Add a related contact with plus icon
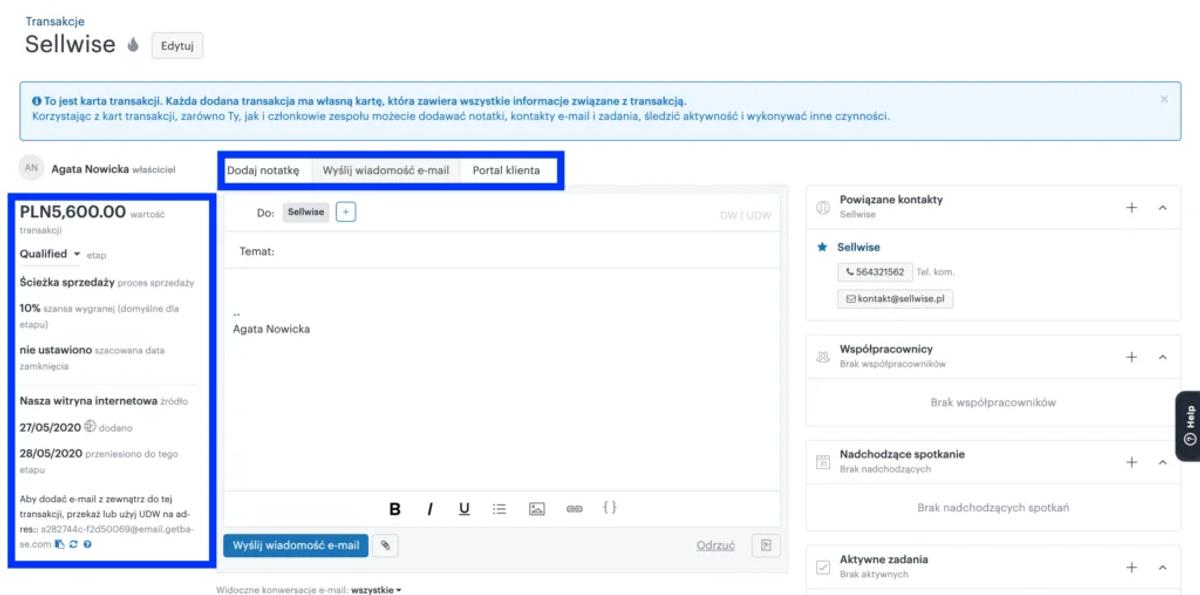This screenshot has height=595, width=1200. coord(1132,207)
